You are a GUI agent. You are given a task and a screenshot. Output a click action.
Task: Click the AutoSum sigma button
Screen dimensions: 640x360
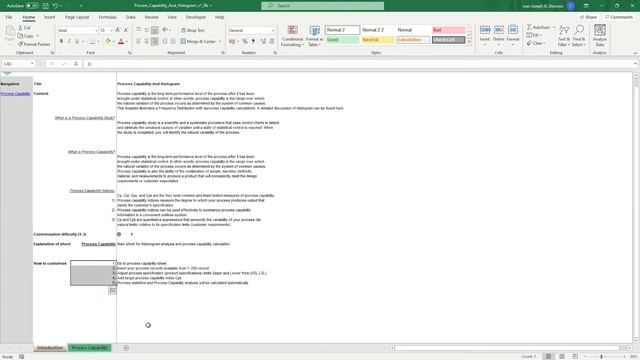(x=538, y=27)
